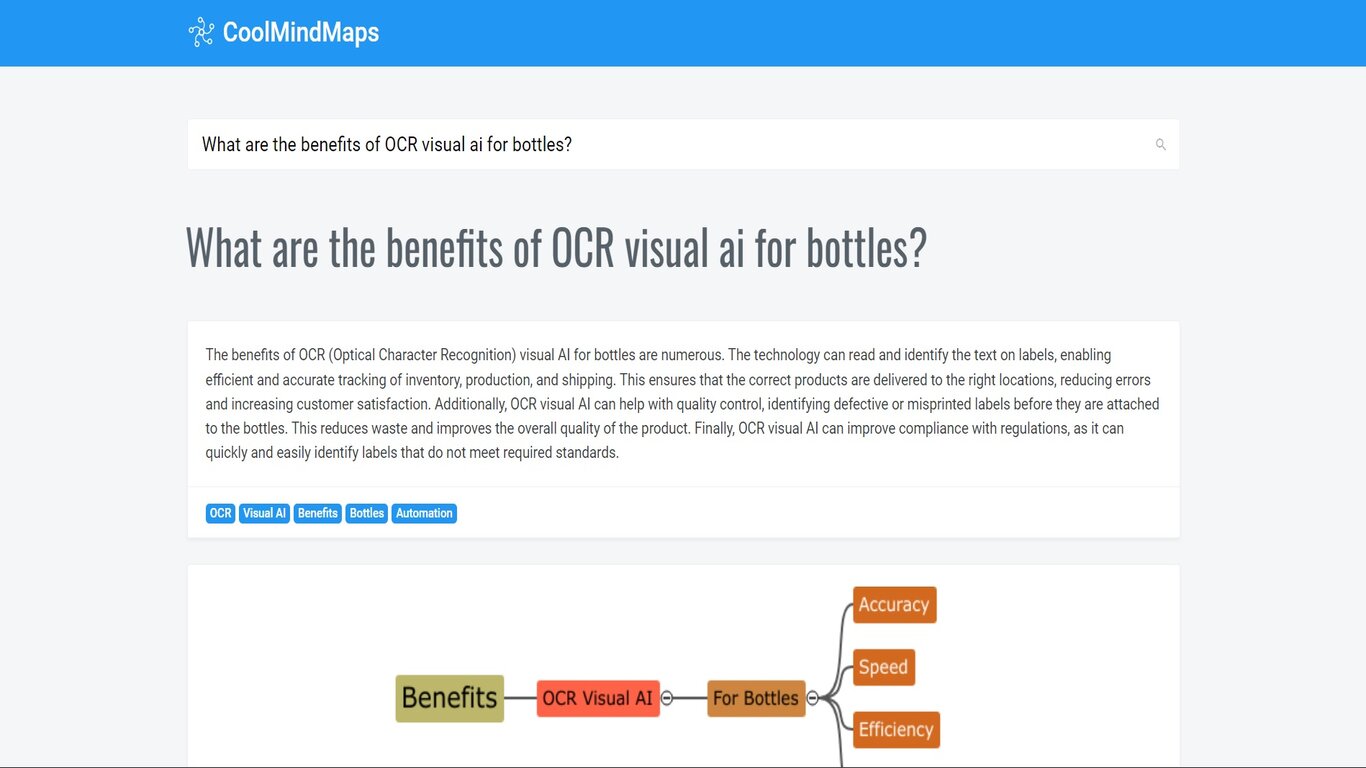Viewport: 1366px width, 768px height.
Task: Click the Benefits root mind map node
Action: click(x=450, y=698)
